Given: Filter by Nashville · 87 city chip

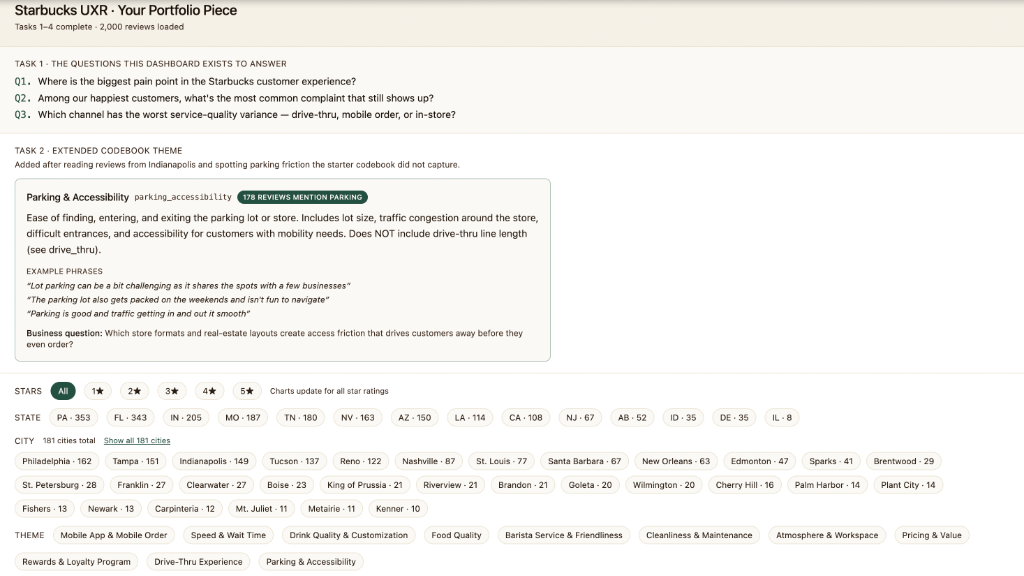Looking at the screenshot, I should tap(429, 461).
